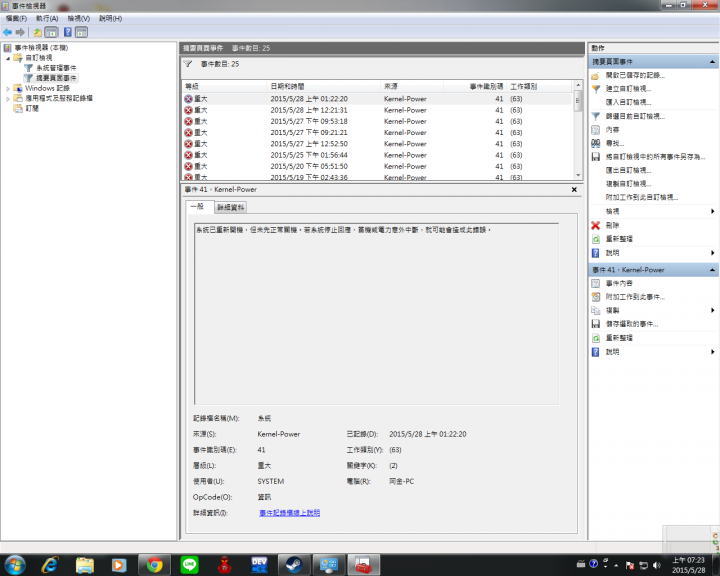Collapse the 事件 41 Kernel-Power actions section
720x576 pixels.
pyautogui.click(x=712, y=270)
